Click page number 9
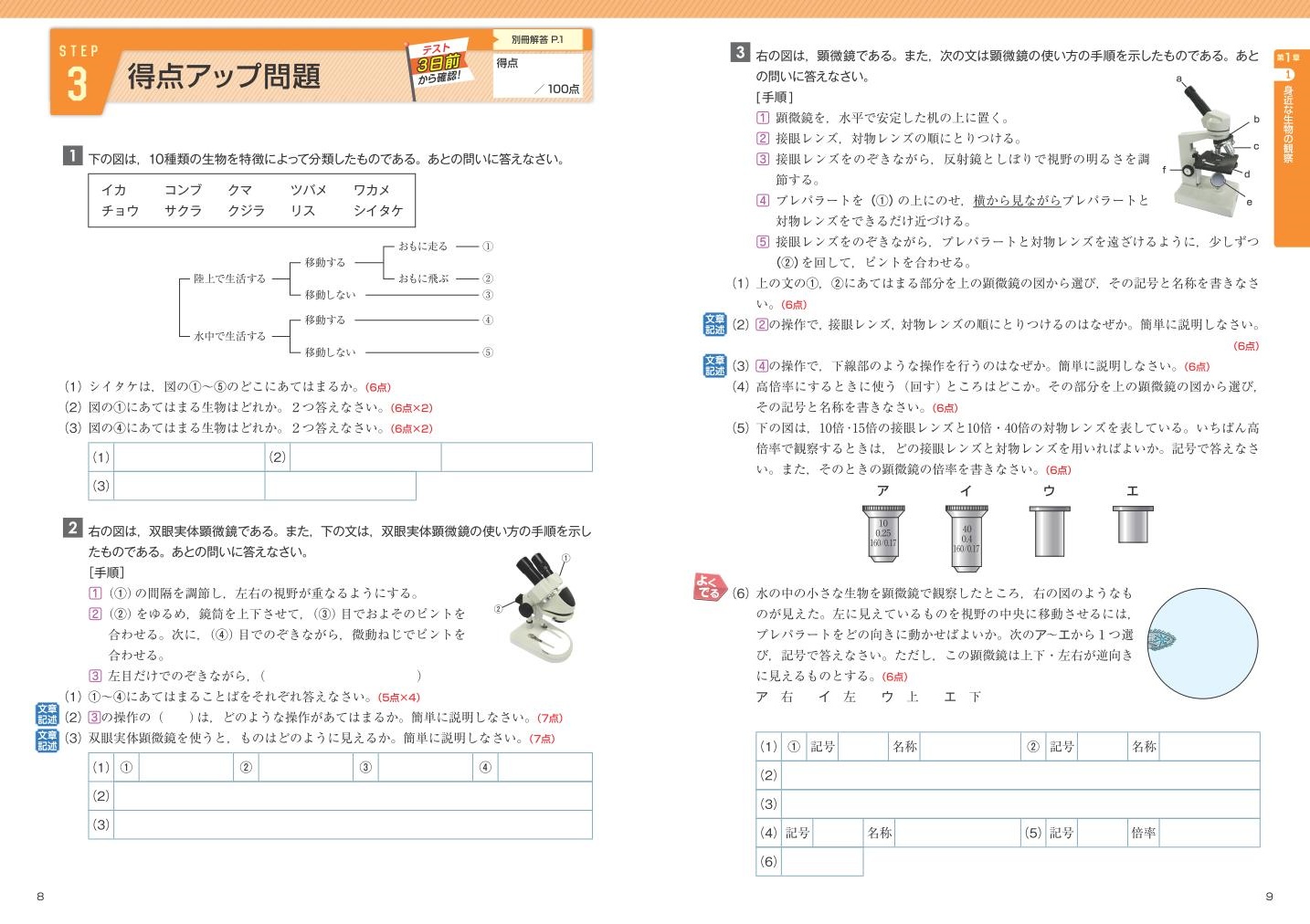Image resolution: width=1310 pixels, height=924 pixels. 1269,897
